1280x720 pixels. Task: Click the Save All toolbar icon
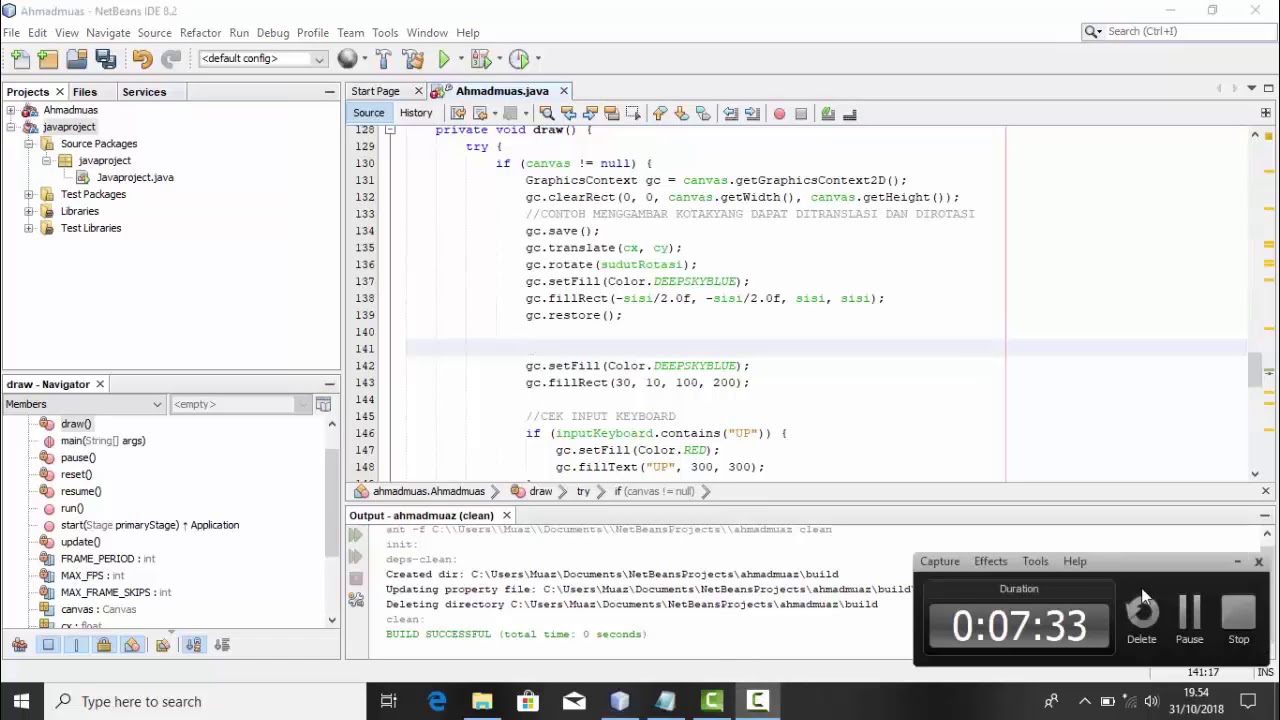[x=106, y=59]
